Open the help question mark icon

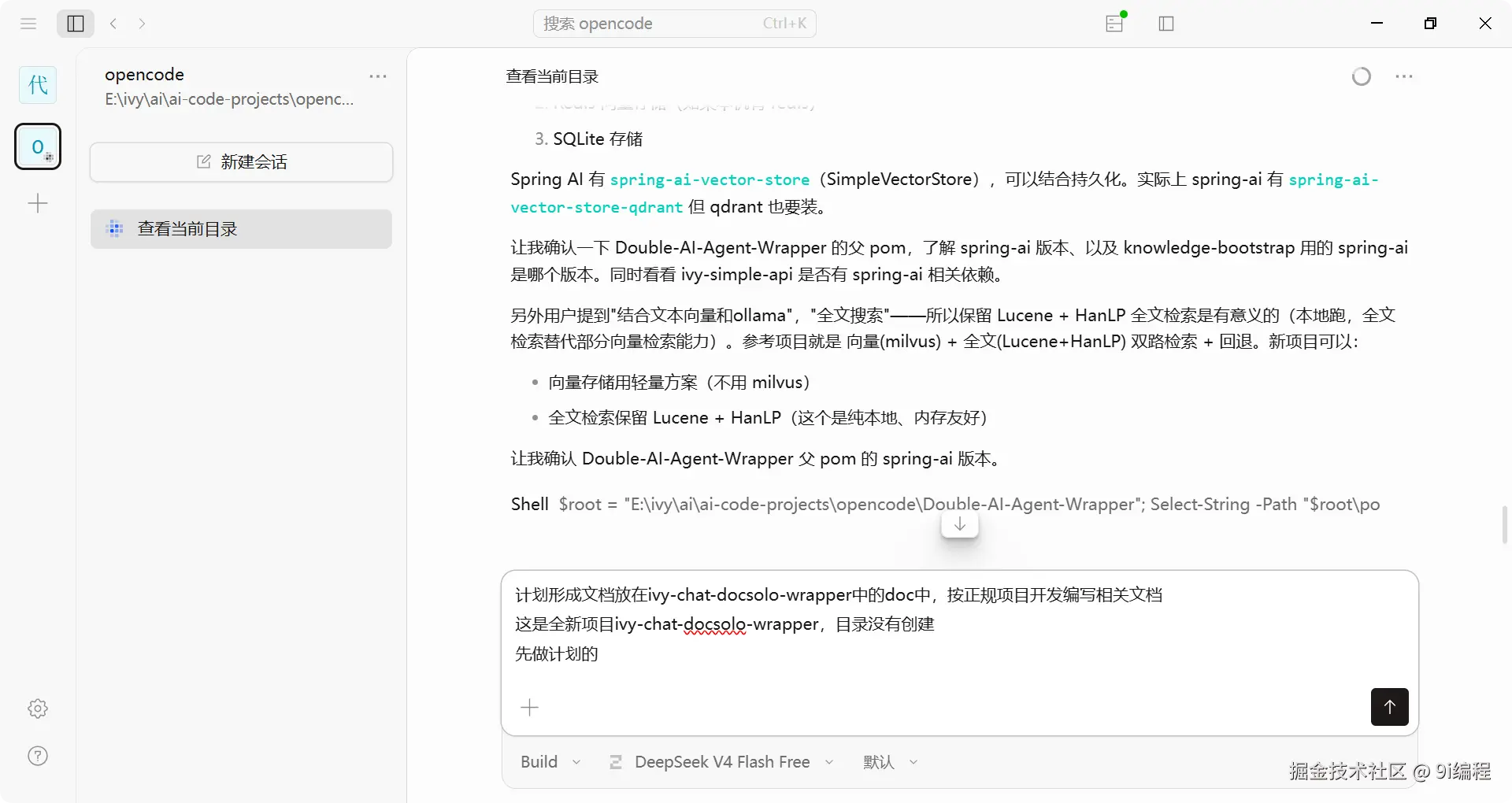pos(38,756)
